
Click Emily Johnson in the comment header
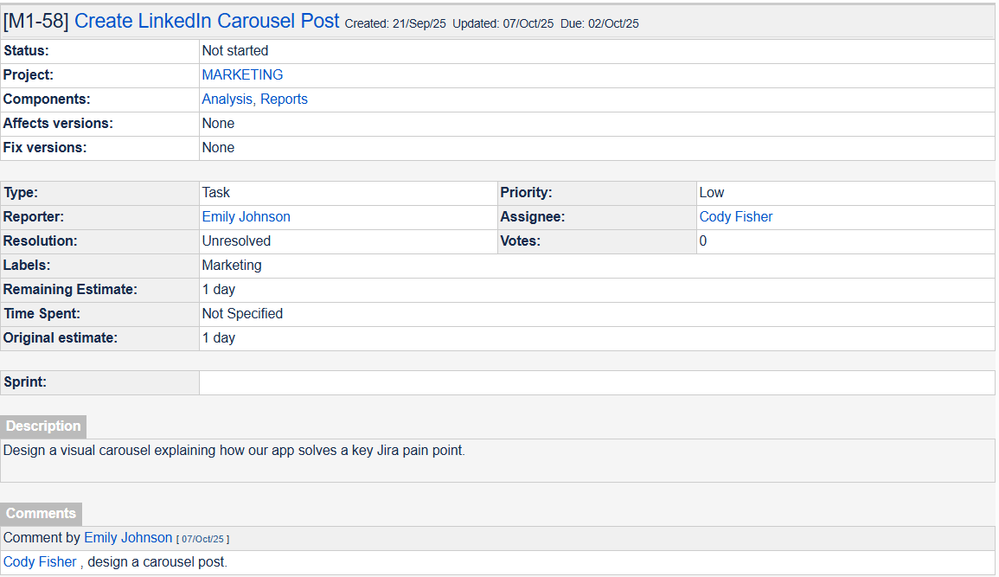click(127, 537)
